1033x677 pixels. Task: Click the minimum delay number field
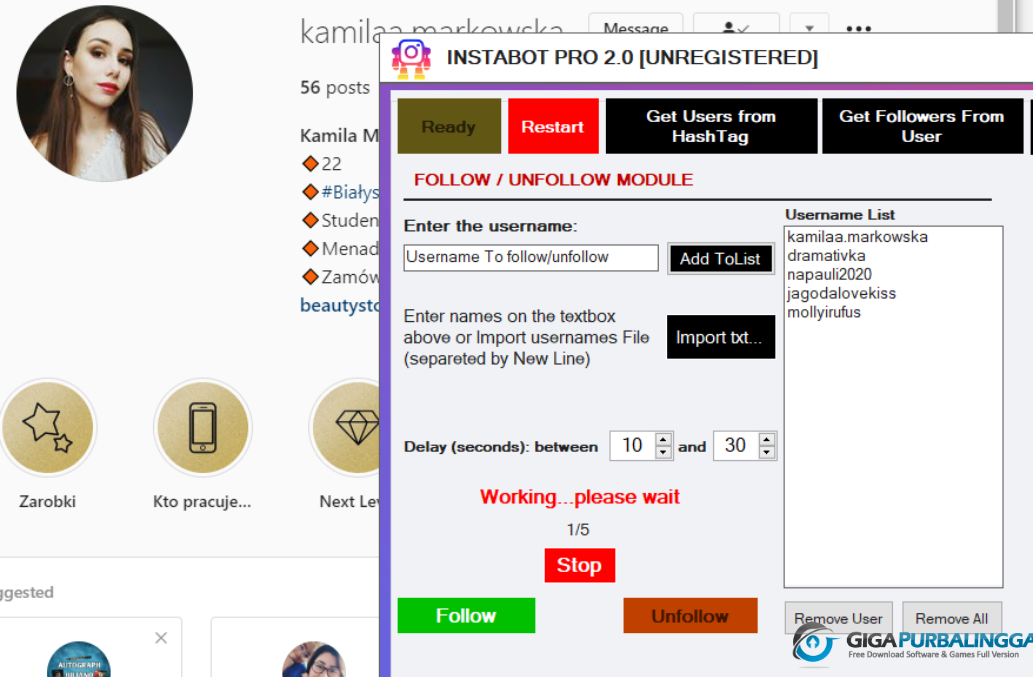632,446
